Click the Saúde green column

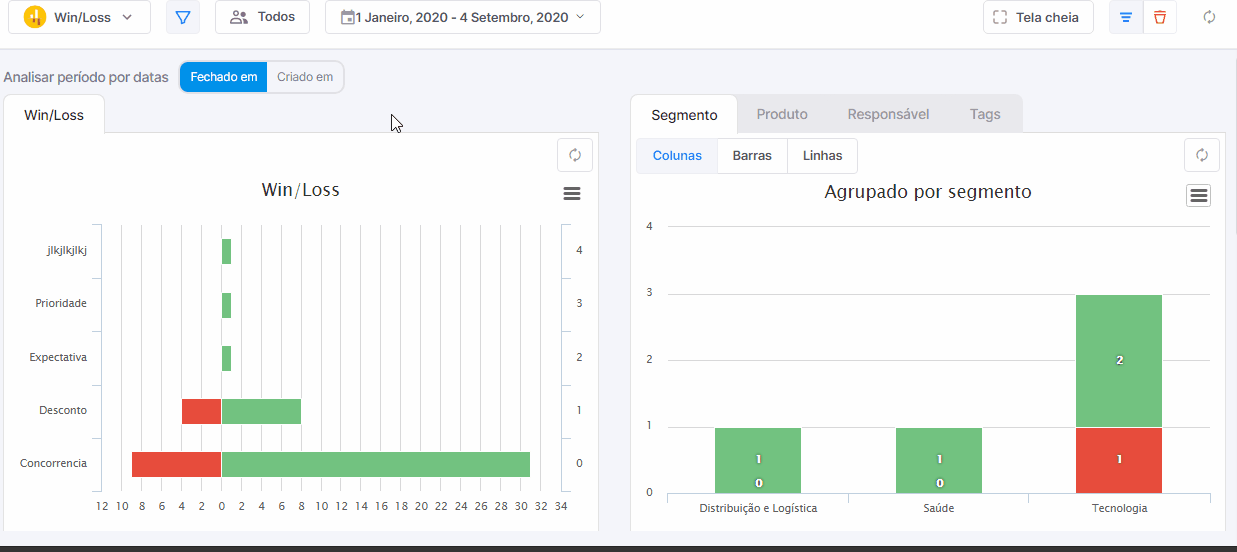click(939, 460)
